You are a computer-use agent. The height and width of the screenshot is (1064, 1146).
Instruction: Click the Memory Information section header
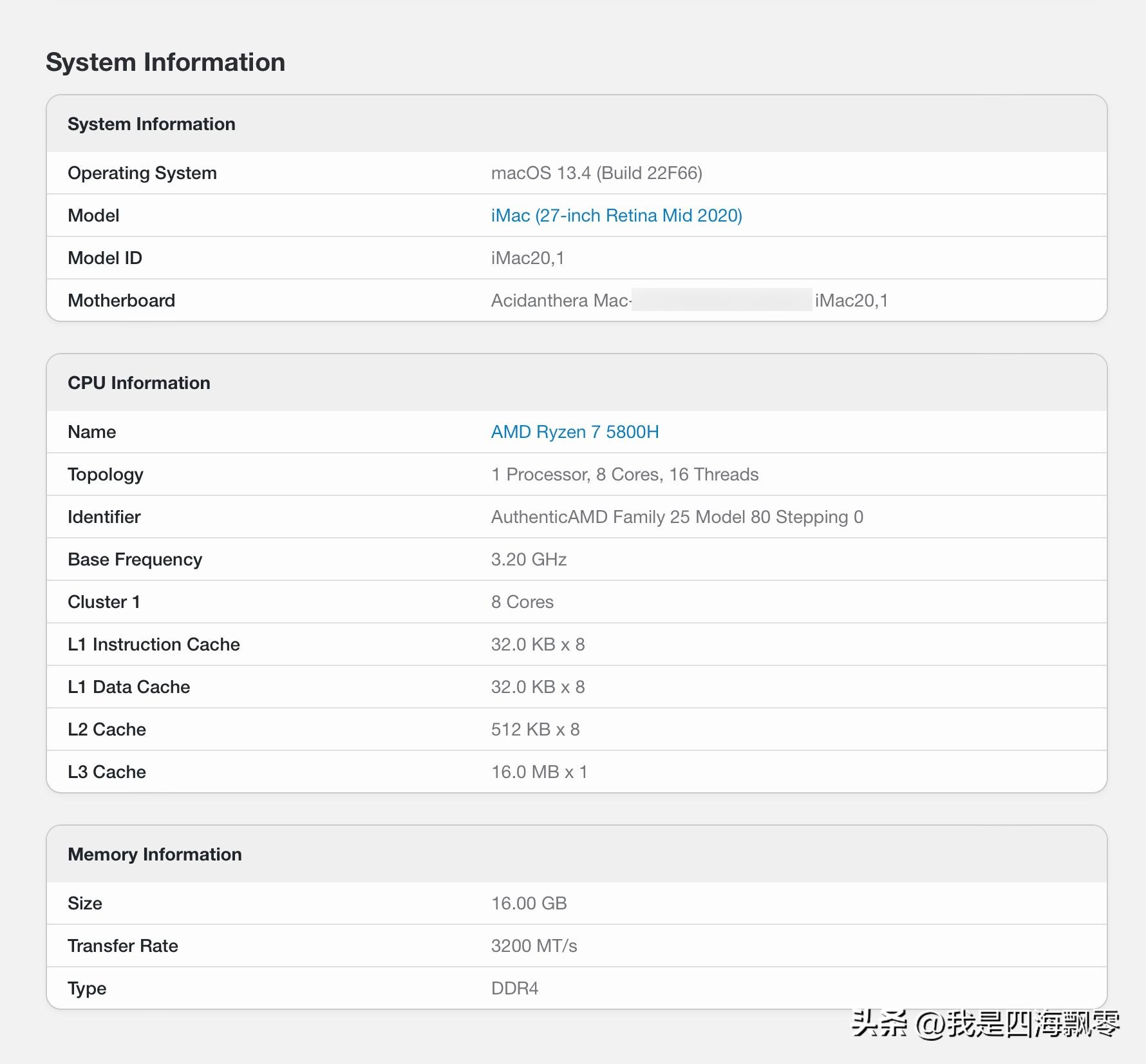click(155, 854)
